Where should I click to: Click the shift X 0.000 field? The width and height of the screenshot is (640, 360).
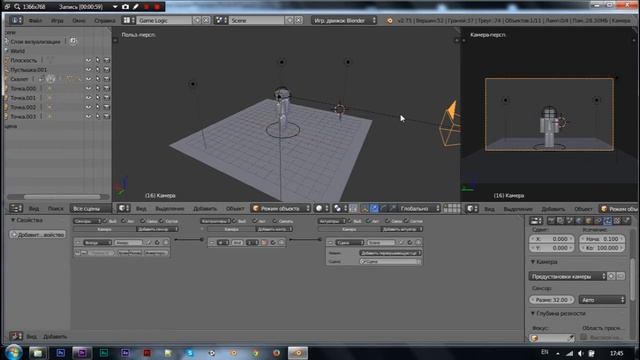click(x=551, y=239)
